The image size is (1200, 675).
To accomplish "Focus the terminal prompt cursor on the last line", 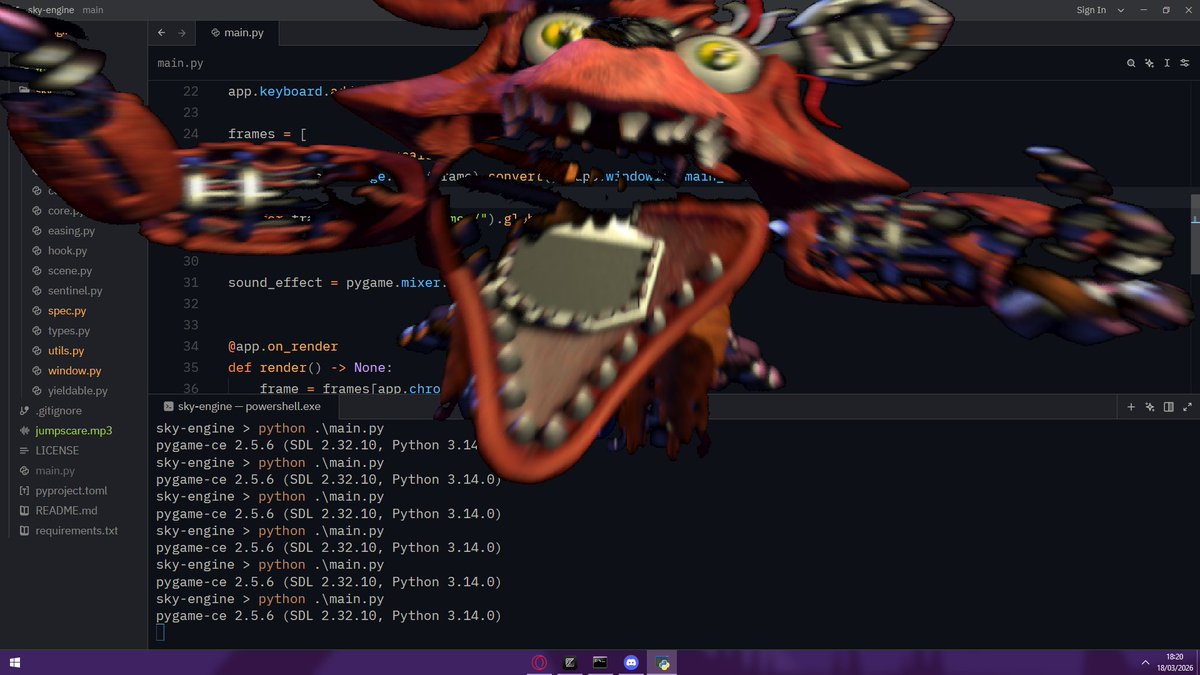I will point(160,632).
